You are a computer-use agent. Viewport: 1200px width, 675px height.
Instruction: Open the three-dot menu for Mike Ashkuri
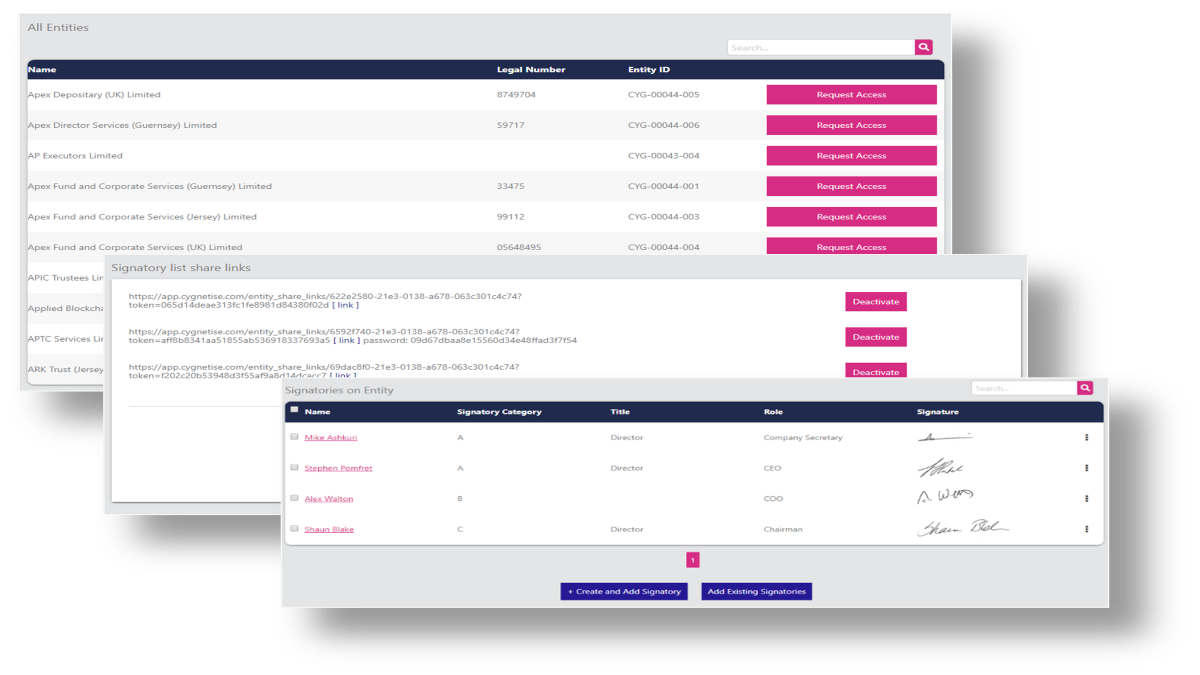point(1086,438)
